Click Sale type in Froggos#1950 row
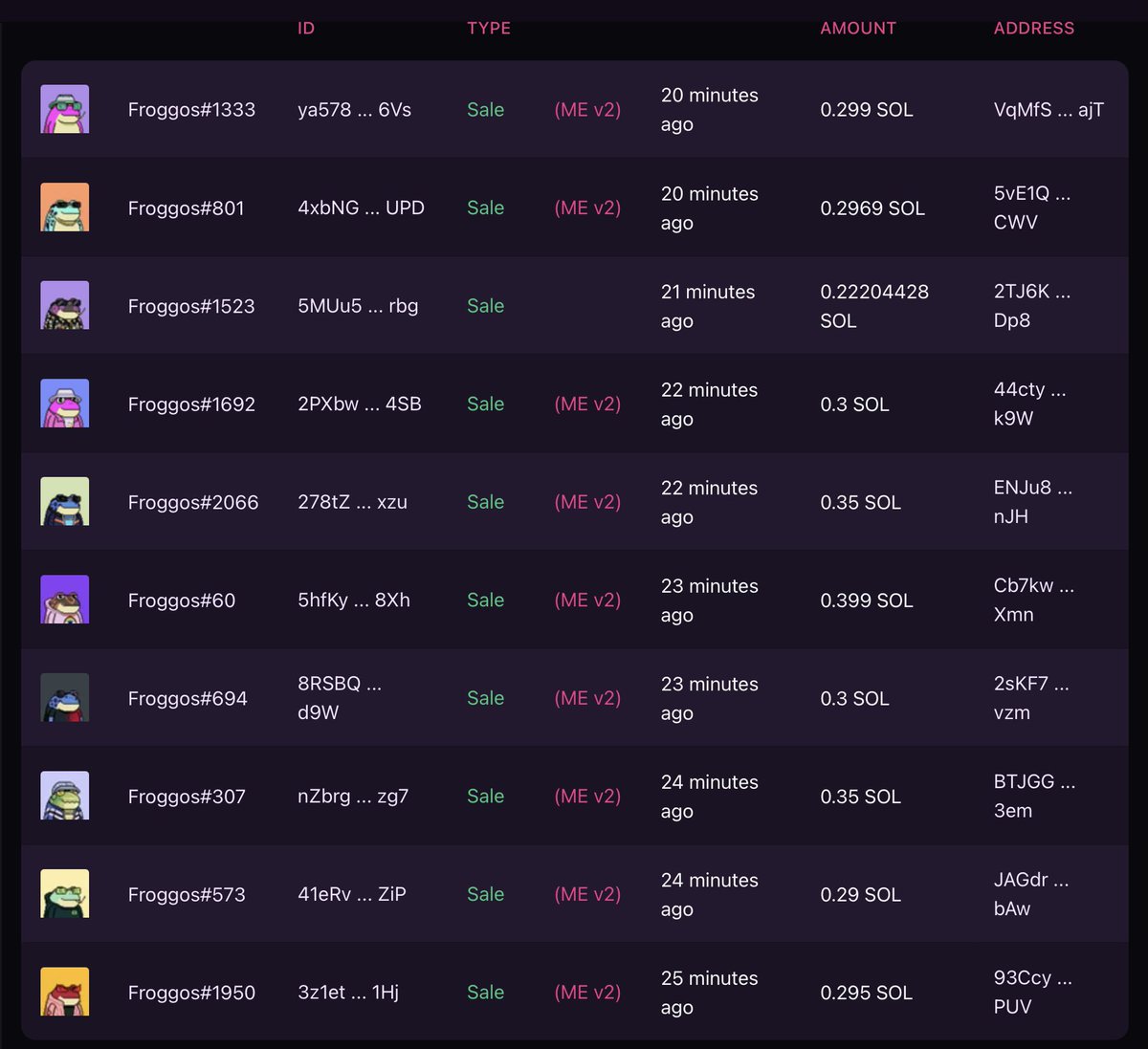 coord(485,993)
